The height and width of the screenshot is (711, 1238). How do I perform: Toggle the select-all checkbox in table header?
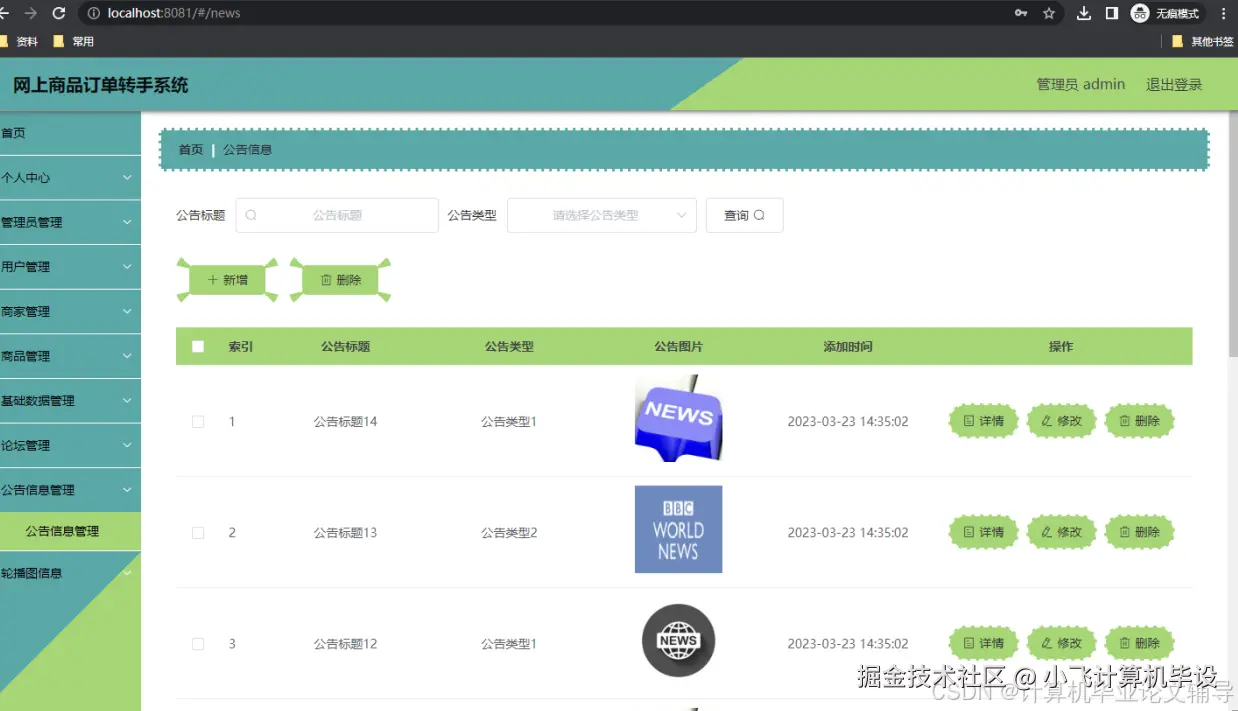[x=198, y=346]
